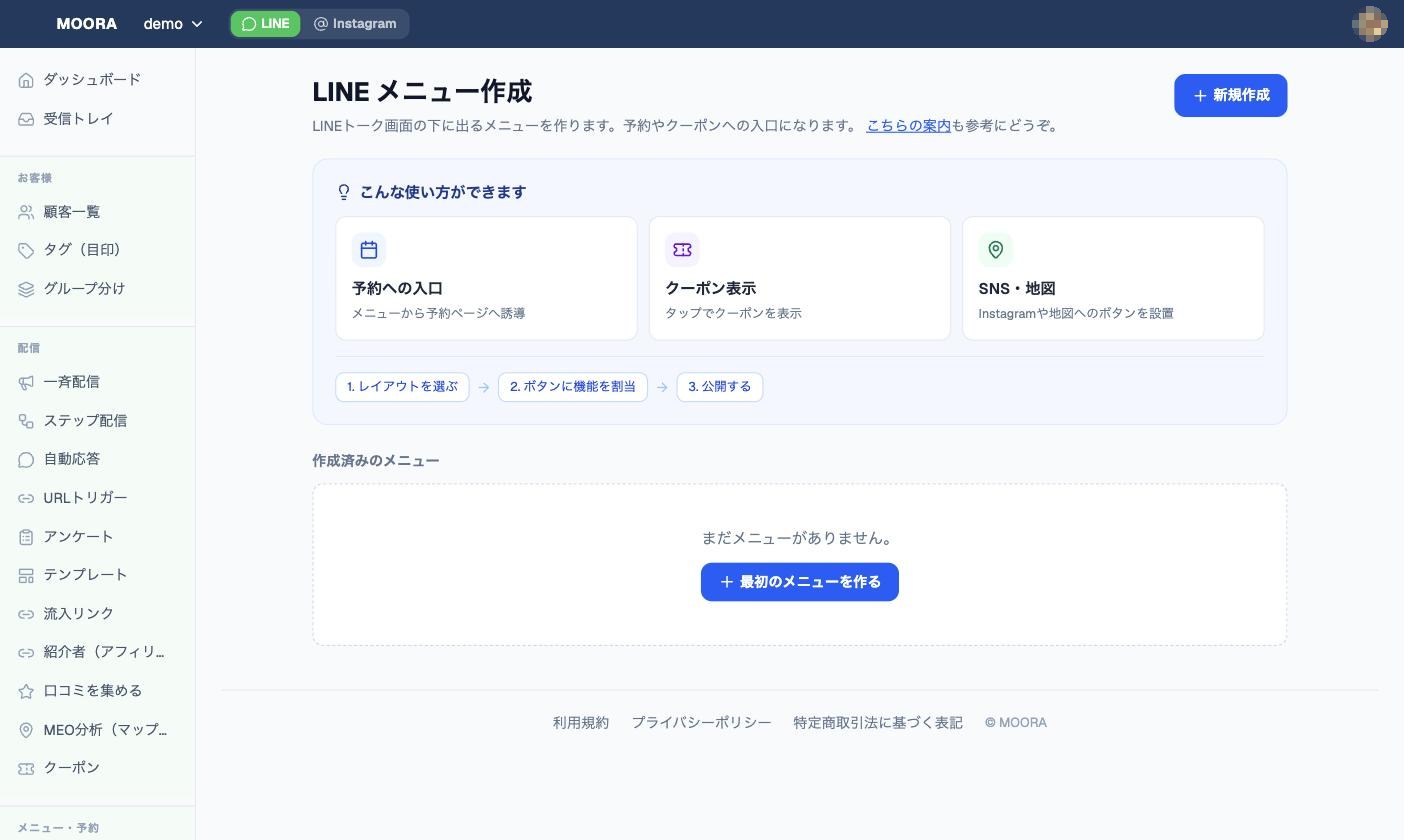
Task: Click the megaphone icon beside 一斉配信
Action: [26, 382]
